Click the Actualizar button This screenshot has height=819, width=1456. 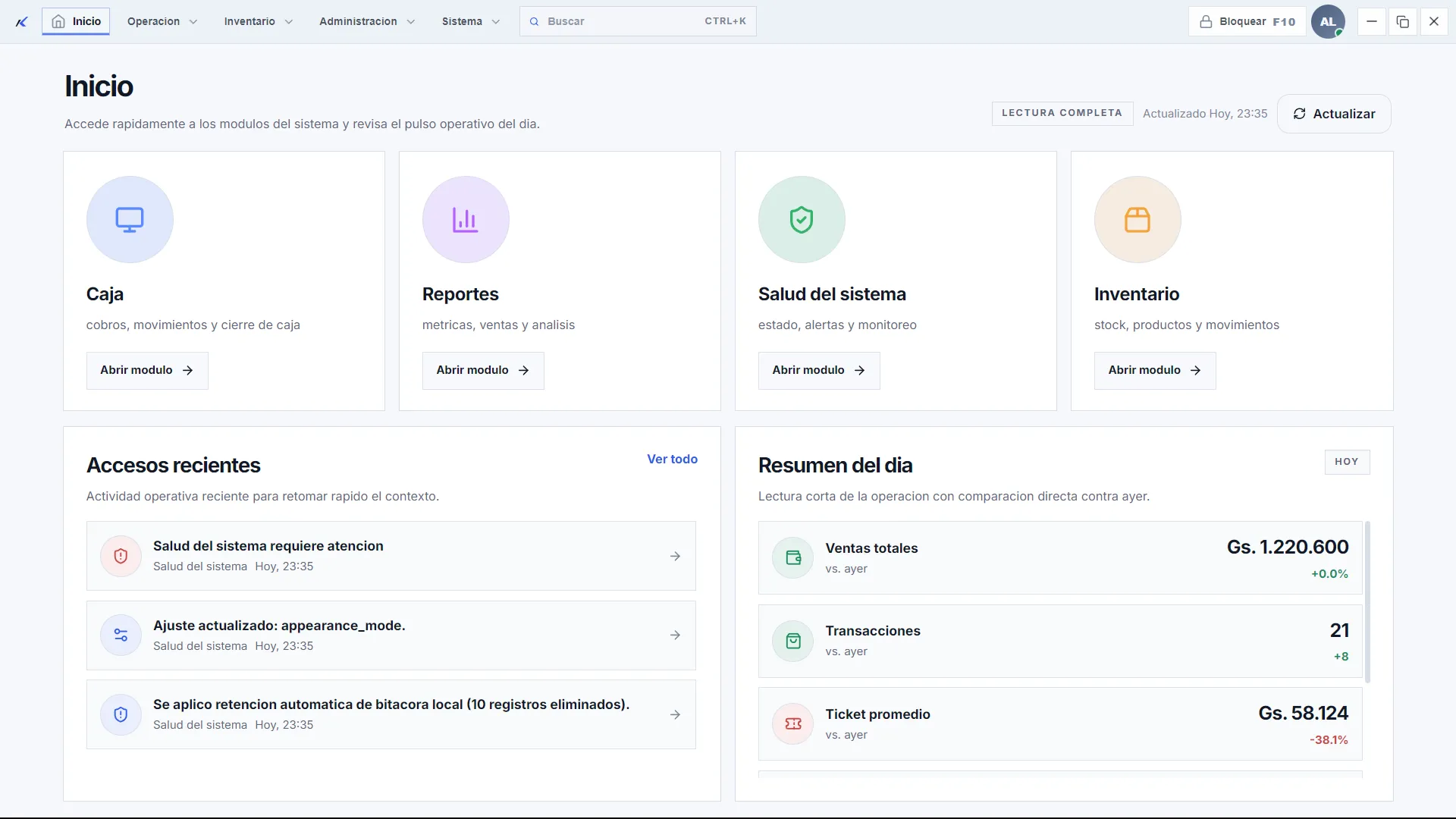coord(1334,114)
